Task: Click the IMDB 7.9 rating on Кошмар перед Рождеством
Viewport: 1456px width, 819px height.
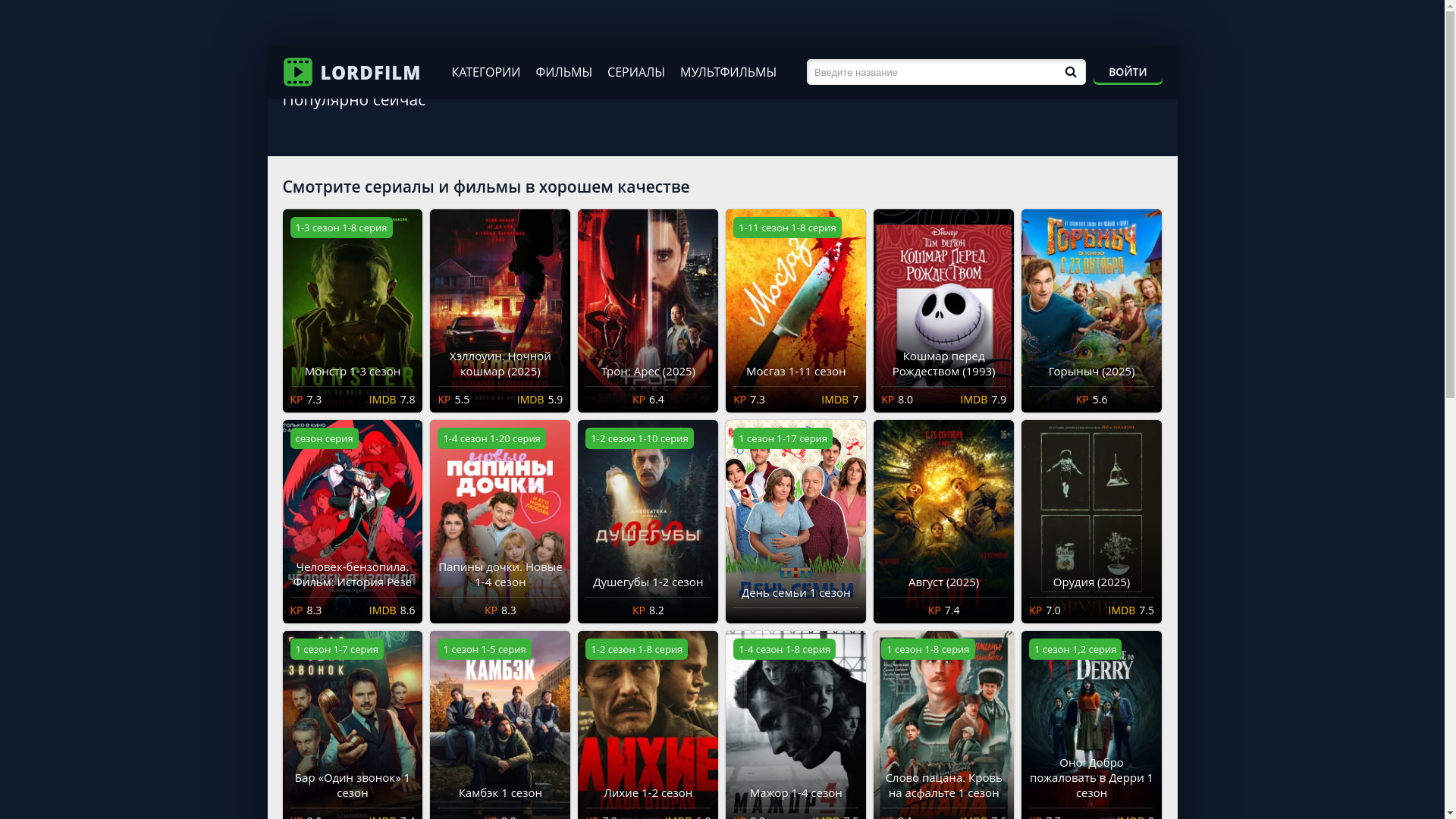Action: point(983,400)
